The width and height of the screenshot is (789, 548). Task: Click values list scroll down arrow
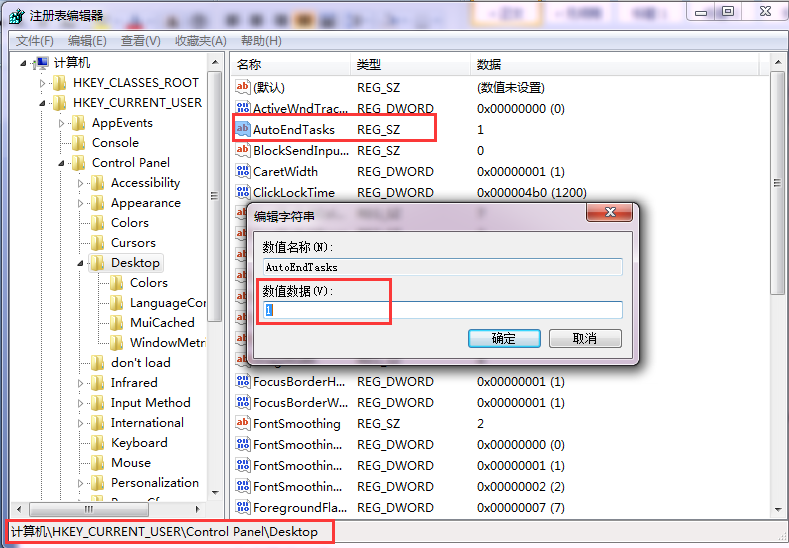(x=777, y=510)
